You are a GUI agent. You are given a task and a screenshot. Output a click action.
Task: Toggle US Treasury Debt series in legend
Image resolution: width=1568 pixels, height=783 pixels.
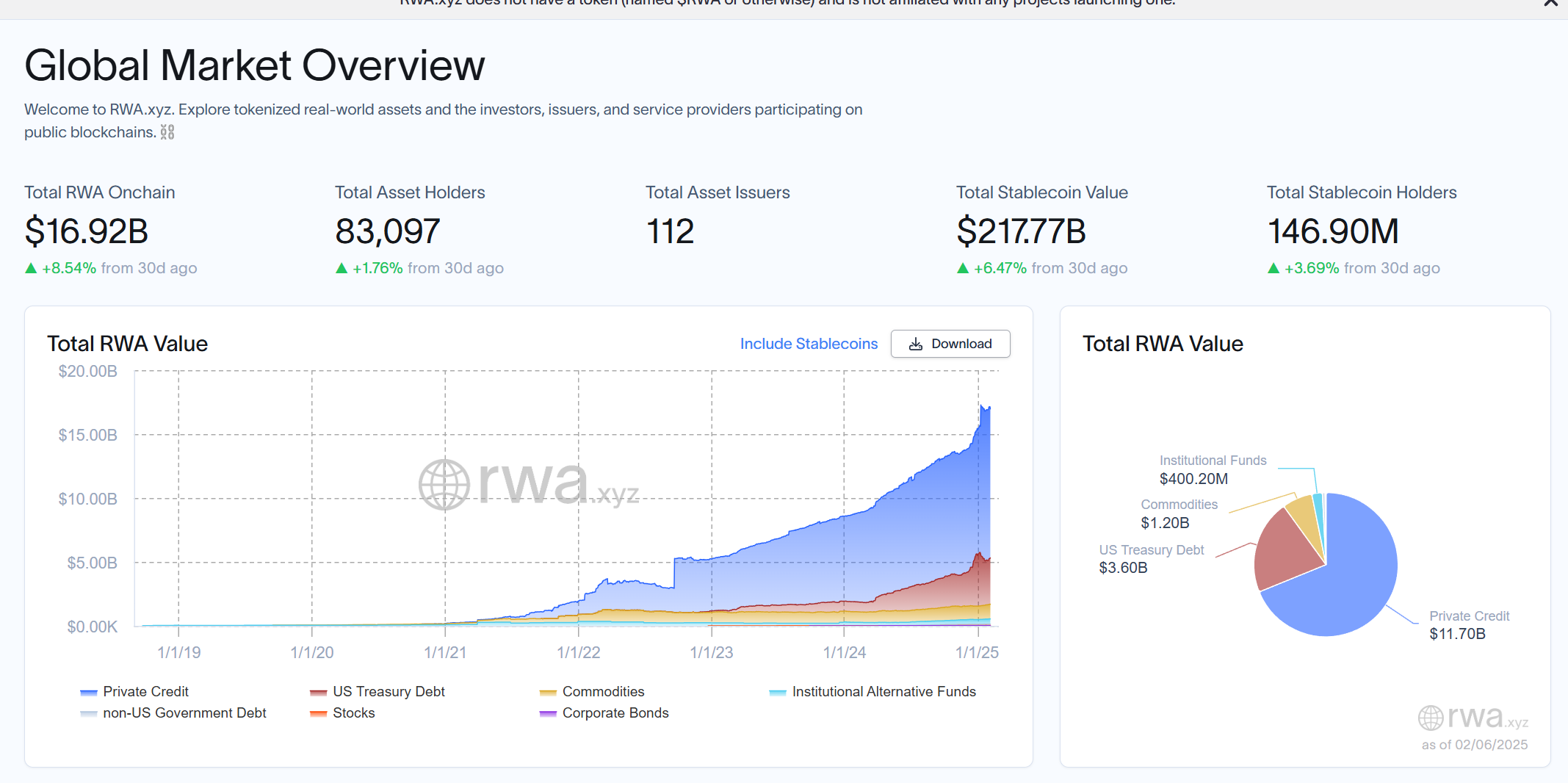click(x=377, y=692)
